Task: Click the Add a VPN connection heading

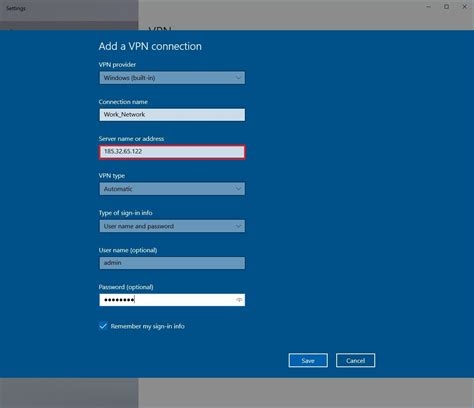Action: click(x=150, y=46)
